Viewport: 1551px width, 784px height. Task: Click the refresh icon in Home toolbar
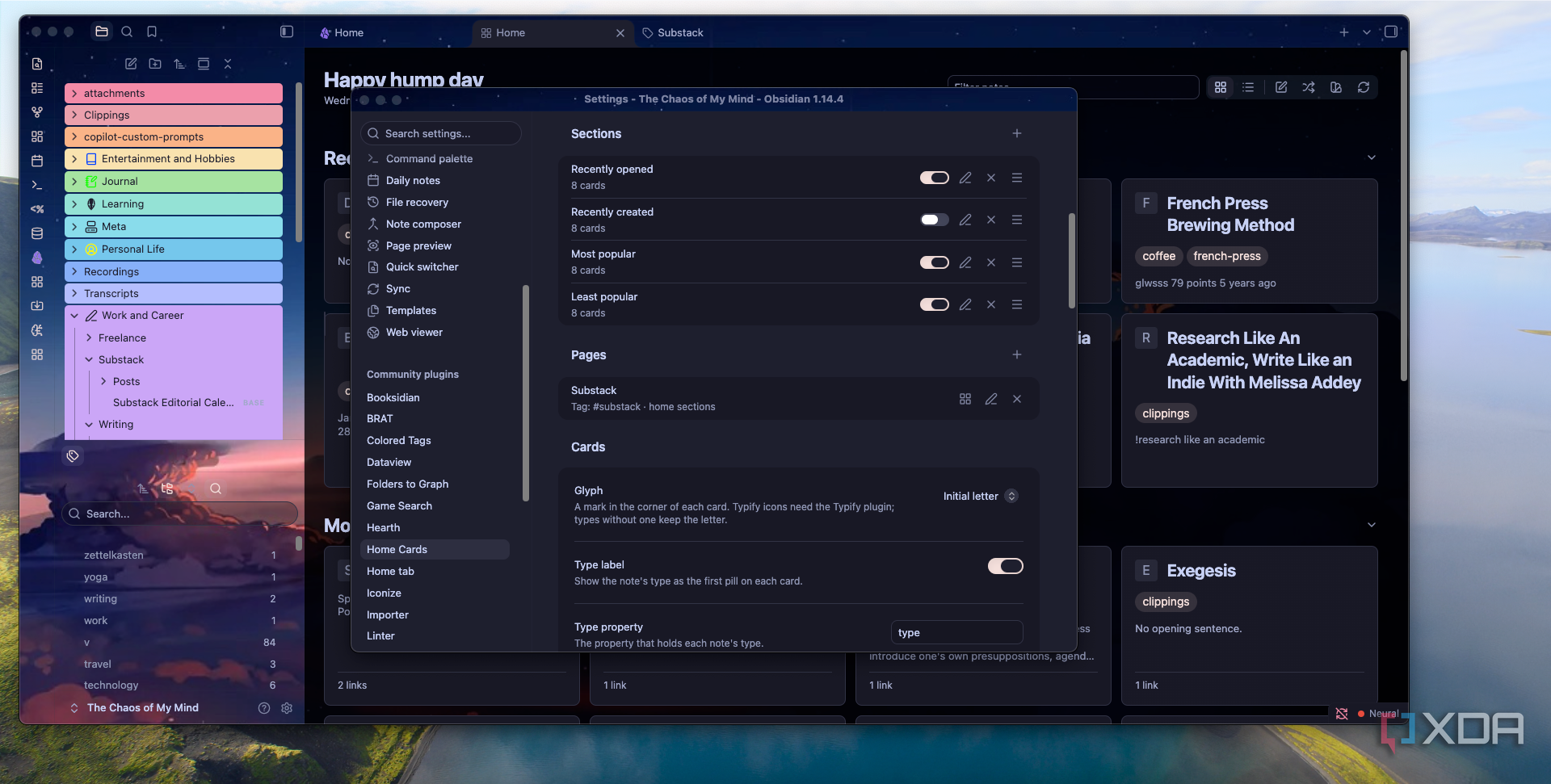pyautogui.click(x=1364, y=87)
